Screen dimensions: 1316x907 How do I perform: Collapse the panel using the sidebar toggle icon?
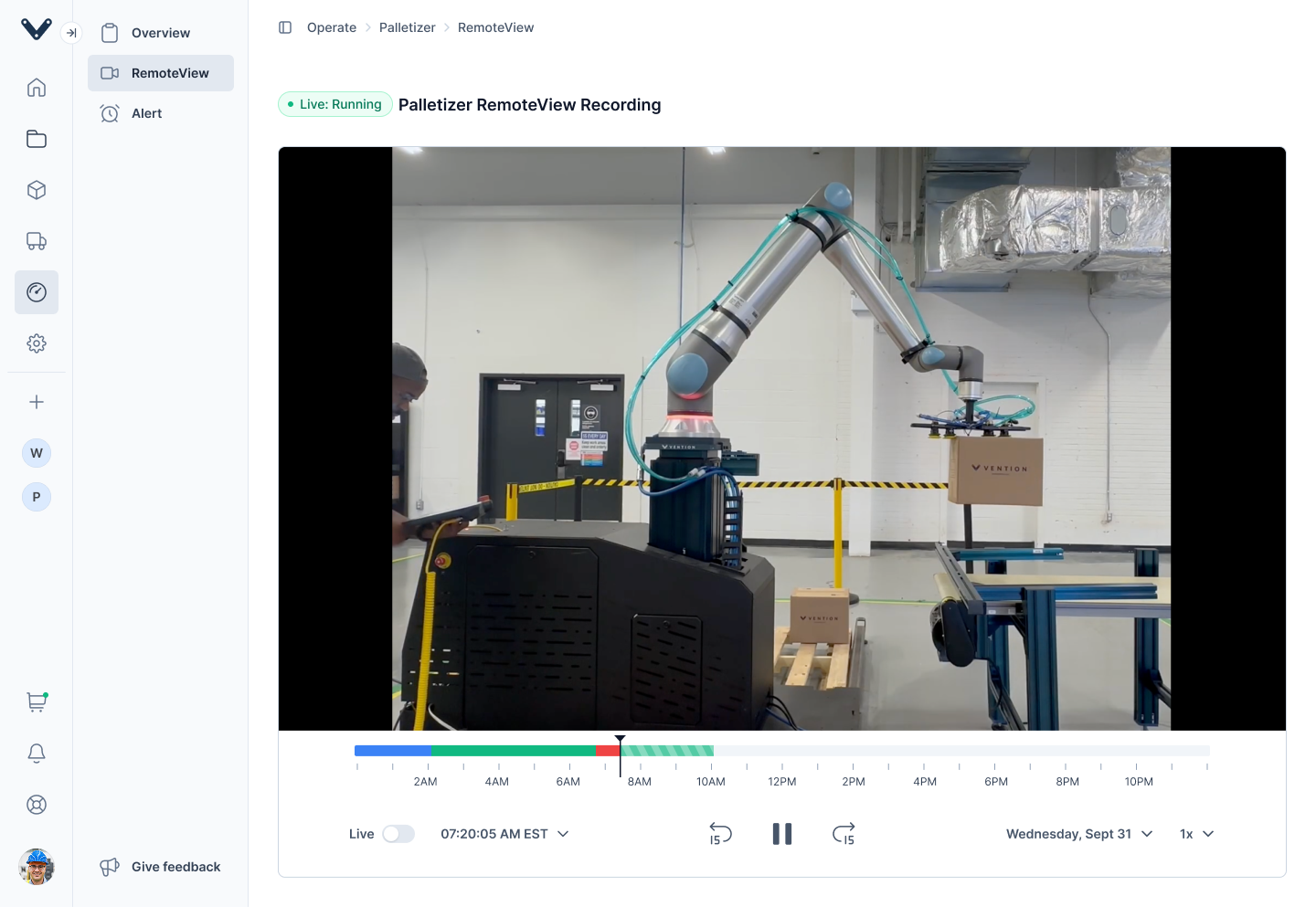coord(285,27)
